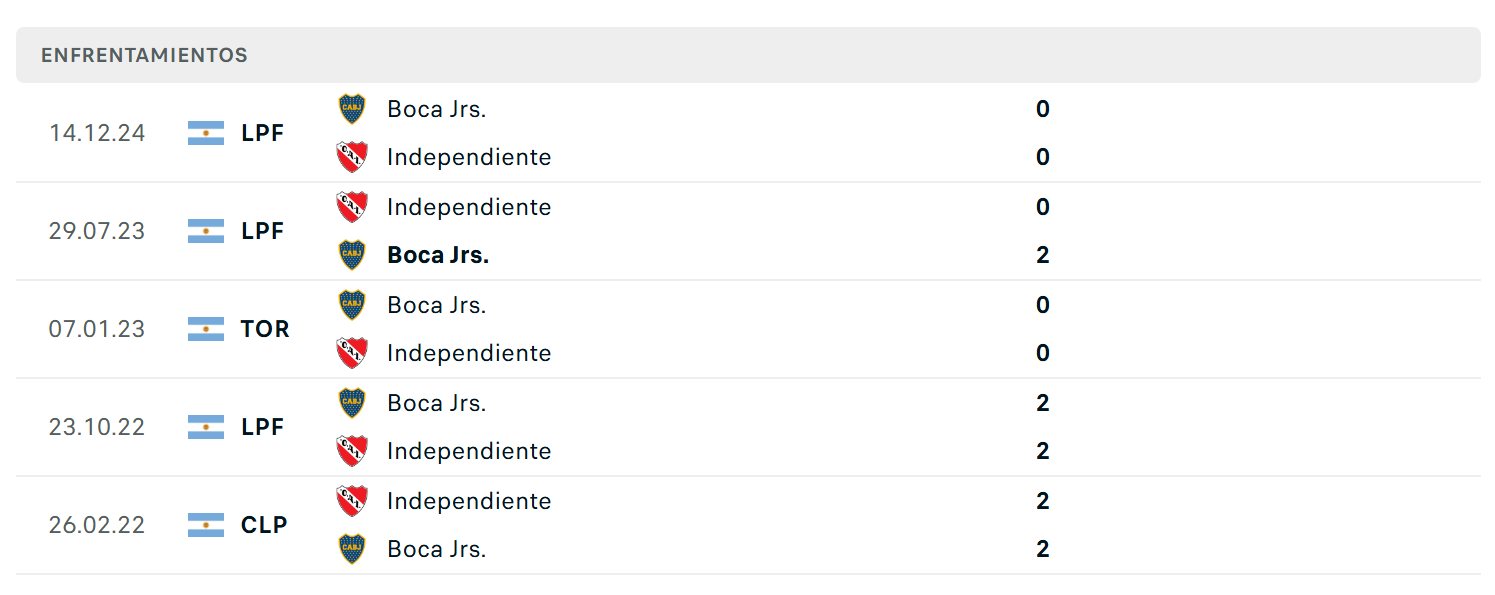Click Boca Jrs. crest in 29.07.23 match

point(352,255)
